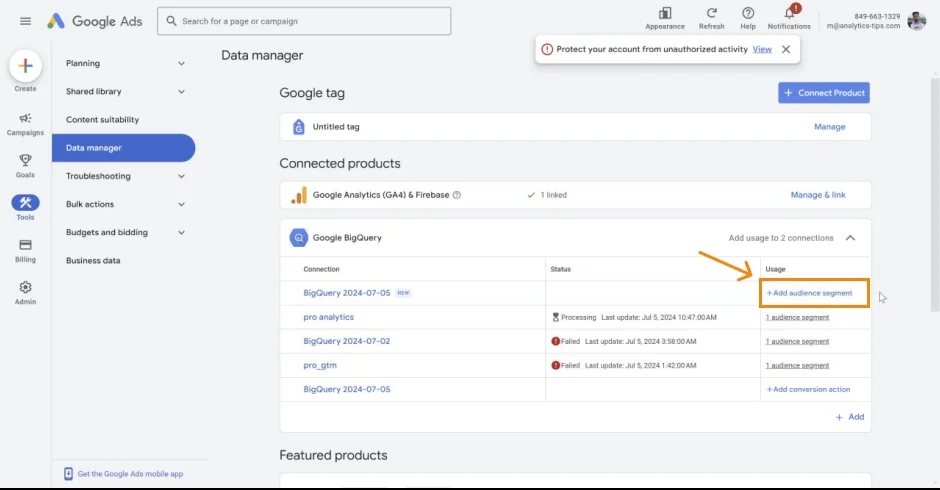Open BigQuery 2024-07-02 connection
Image resolution: width=940 pixels, height=490 pixels.
(x=347, y=341)
